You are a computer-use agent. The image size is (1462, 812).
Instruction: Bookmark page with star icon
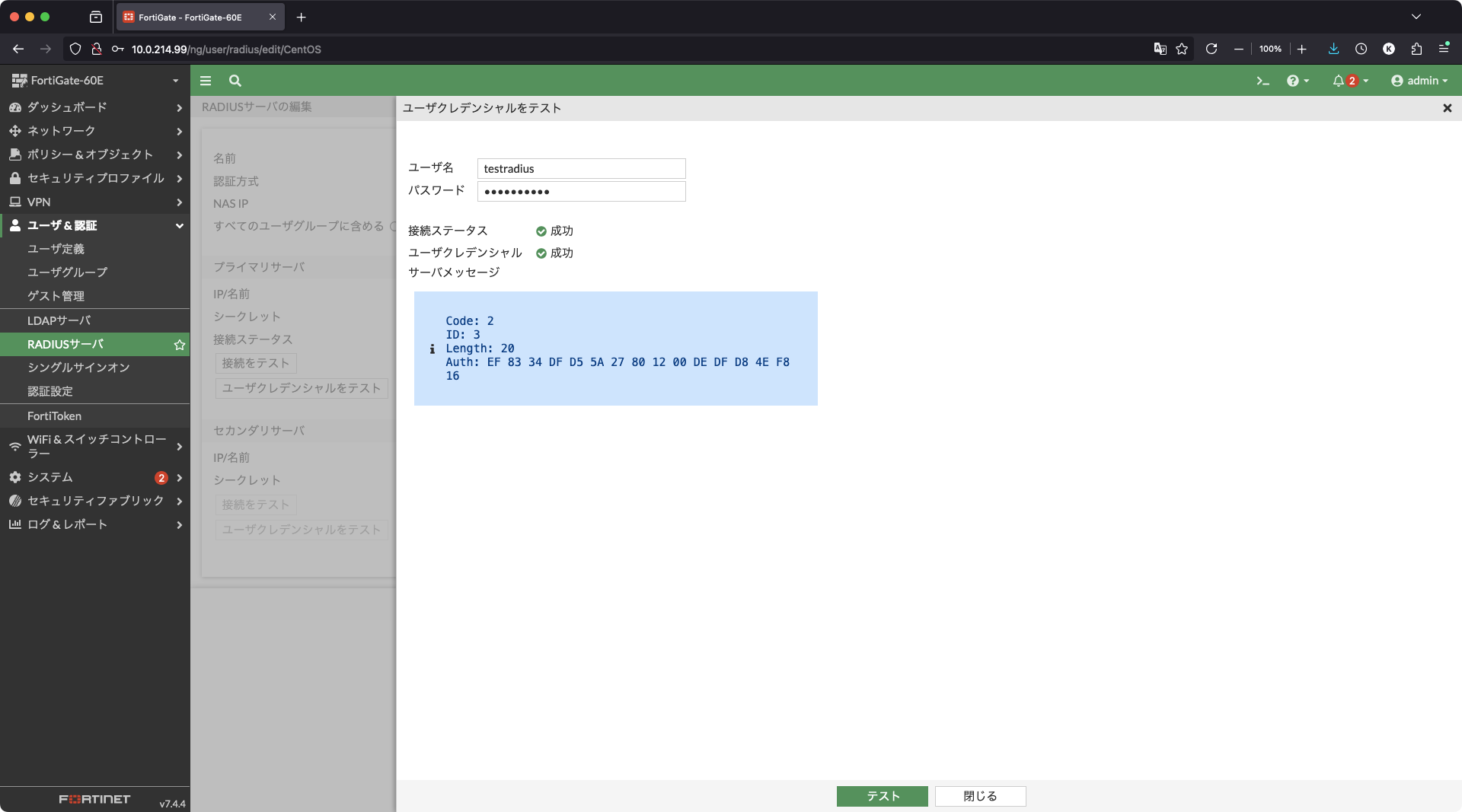[x=1182, y=49]
